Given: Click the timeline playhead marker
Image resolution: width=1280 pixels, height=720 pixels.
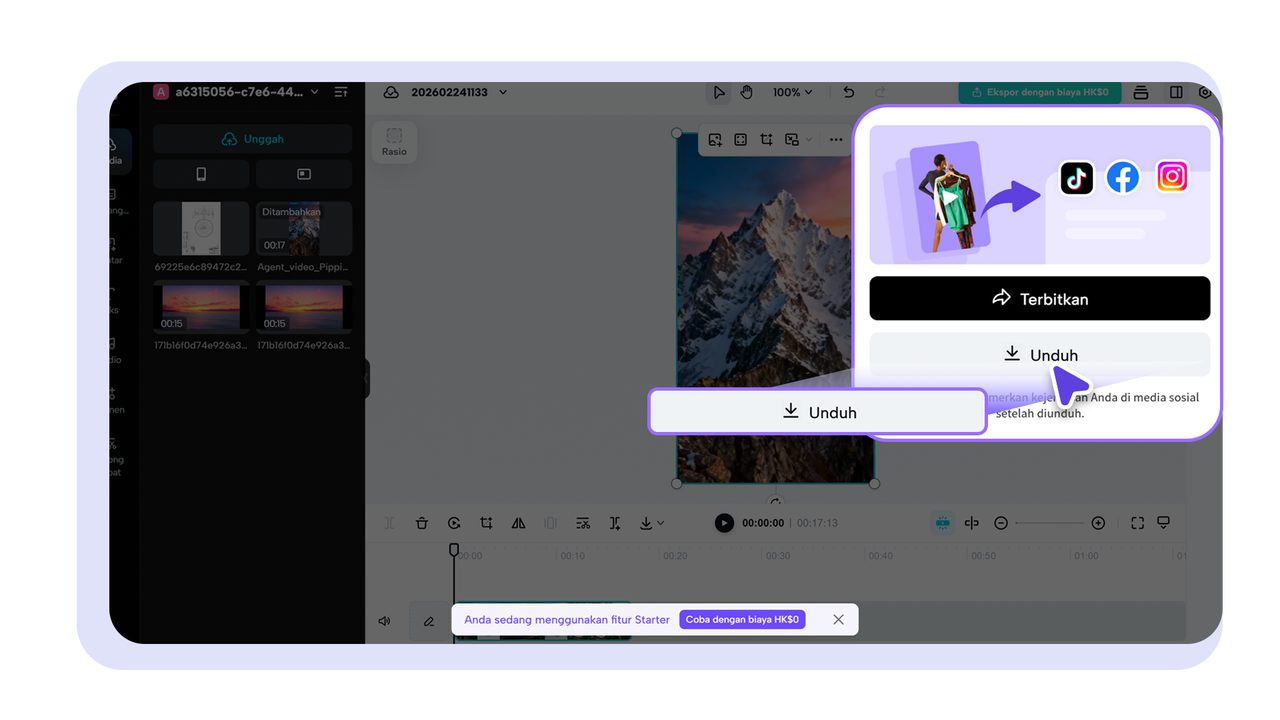Looking at the screenshot, I should [x=454, y=550].
